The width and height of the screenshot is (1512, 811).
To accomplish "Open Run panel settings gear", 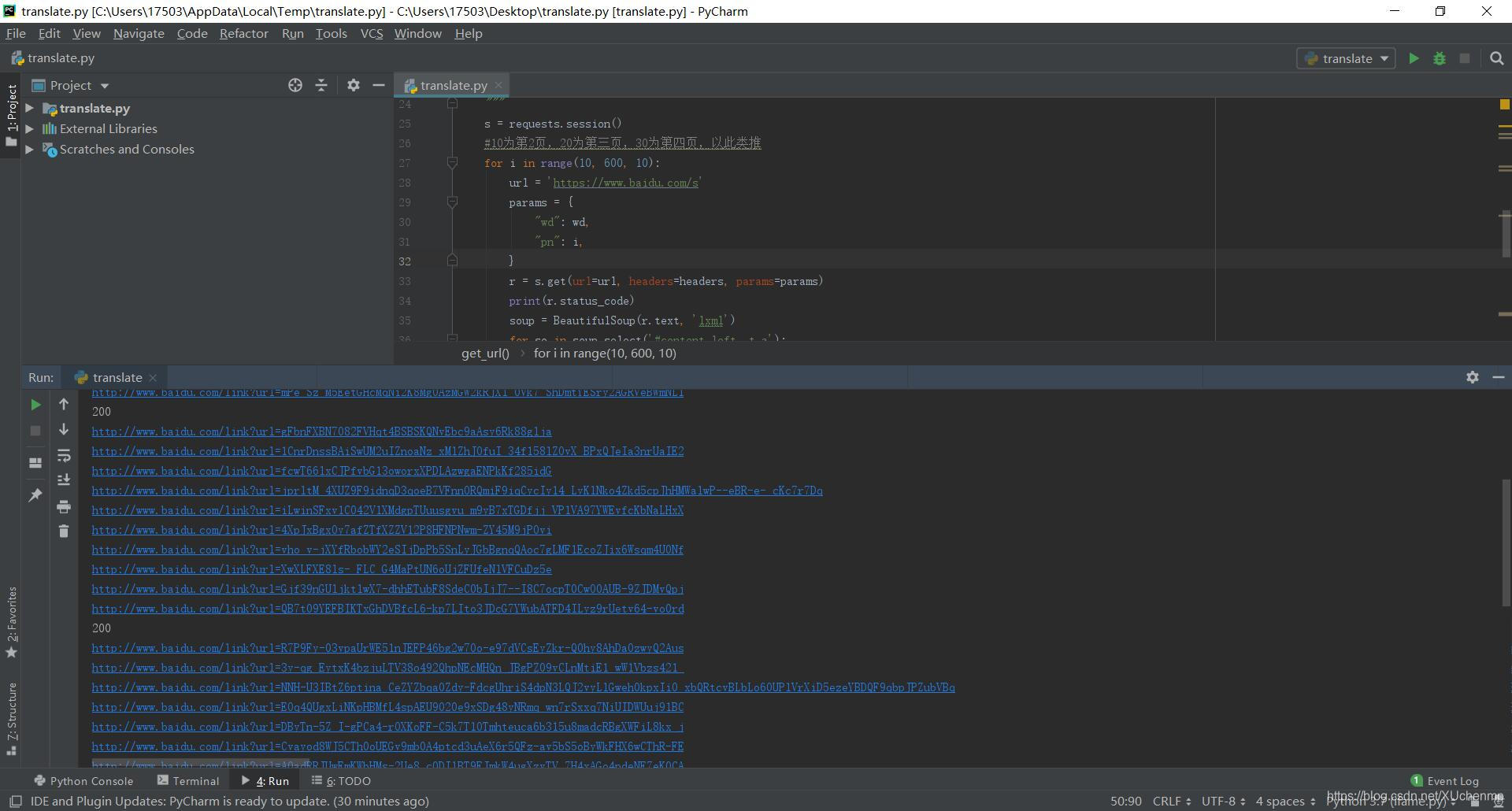I will [1473, 377].
